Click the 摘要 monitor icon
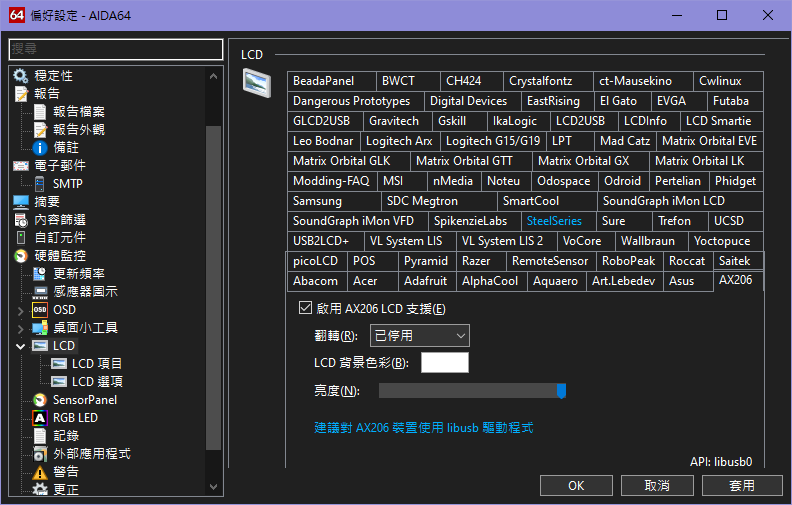 pos(21,201)
